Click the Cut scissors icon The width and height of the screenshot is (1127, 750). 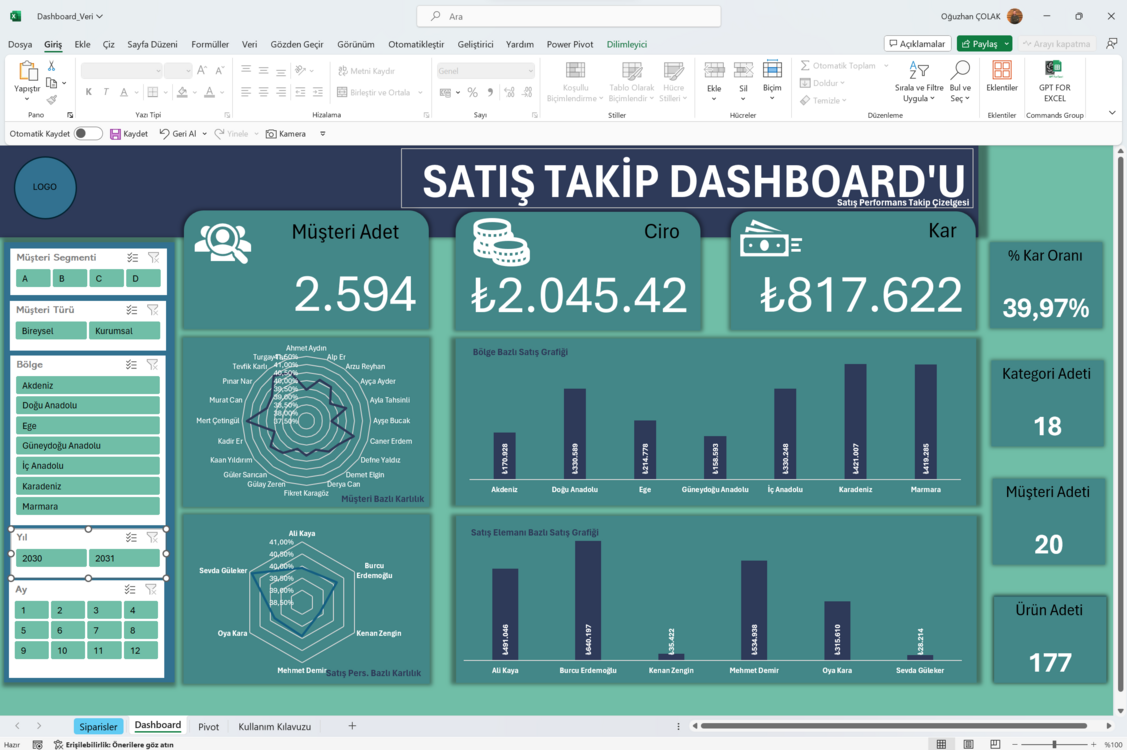51,66
